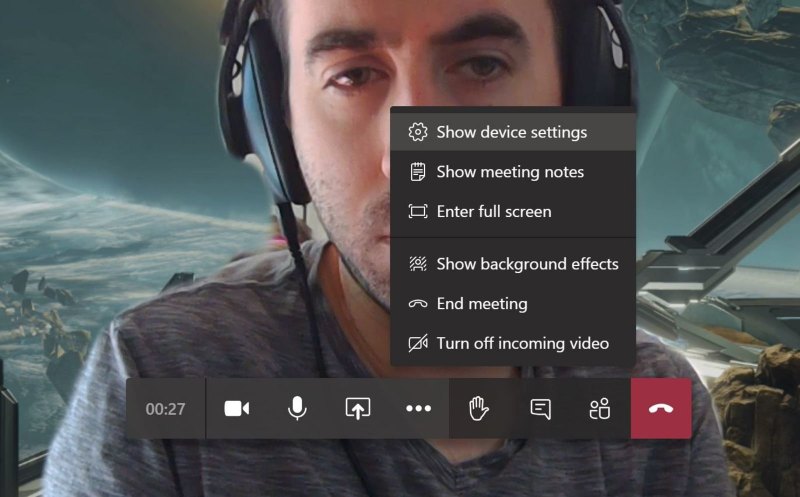
Task: Open the share screen tray
Action: click(x=358, y=408)
